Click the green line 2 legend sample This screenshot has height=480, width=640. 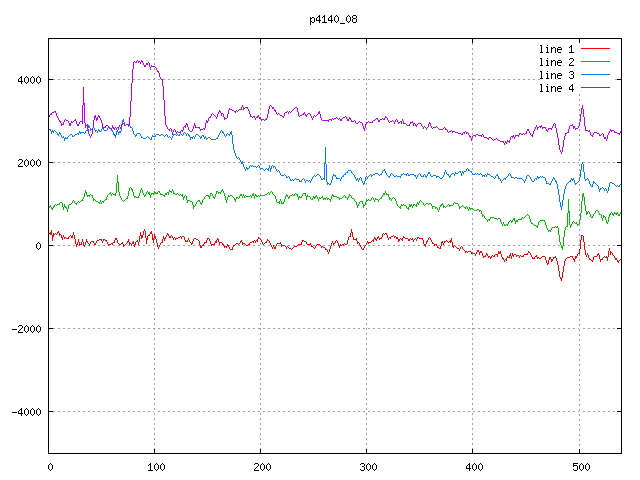pos(595,62)
